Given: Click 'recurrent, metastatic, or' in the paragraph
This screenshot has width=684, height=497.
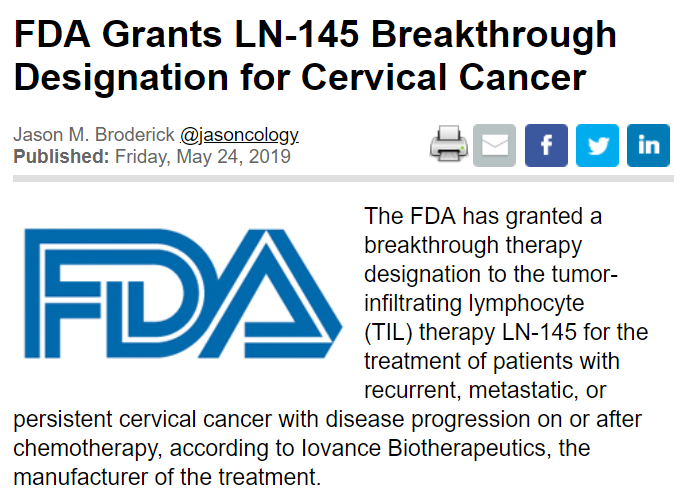Looking at the screenshot, I should (483, 387).
